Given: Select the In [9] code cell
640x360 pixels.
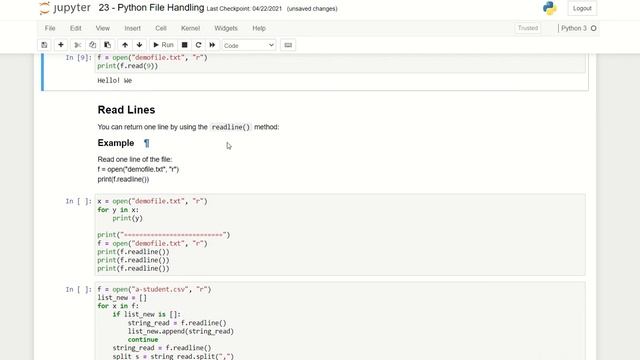Looking at the screenshot, I should (x=340, y=62).
